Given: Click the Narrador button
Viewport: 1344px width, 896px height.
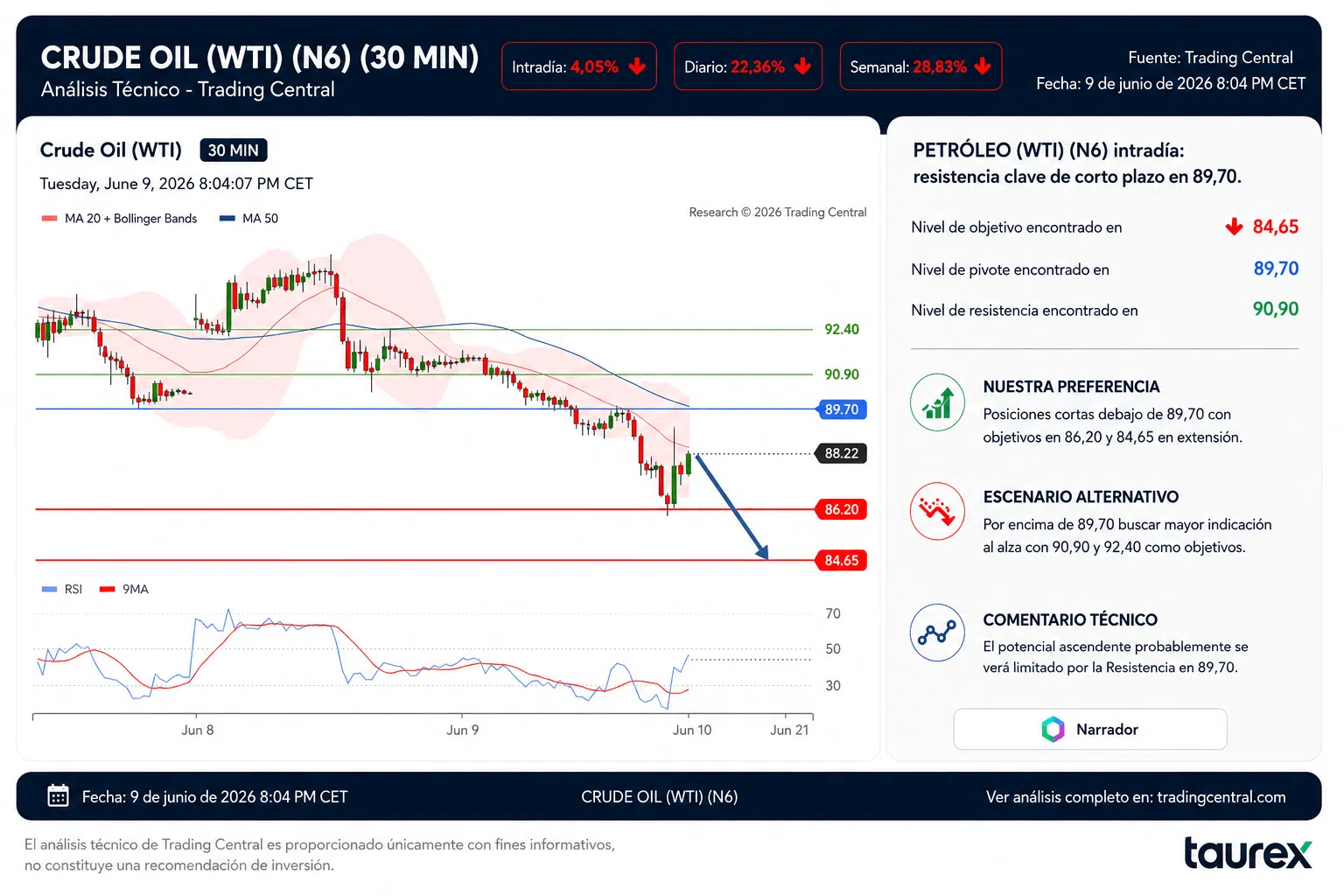Looking at the screenshot, I should (x=1090, y=729).
